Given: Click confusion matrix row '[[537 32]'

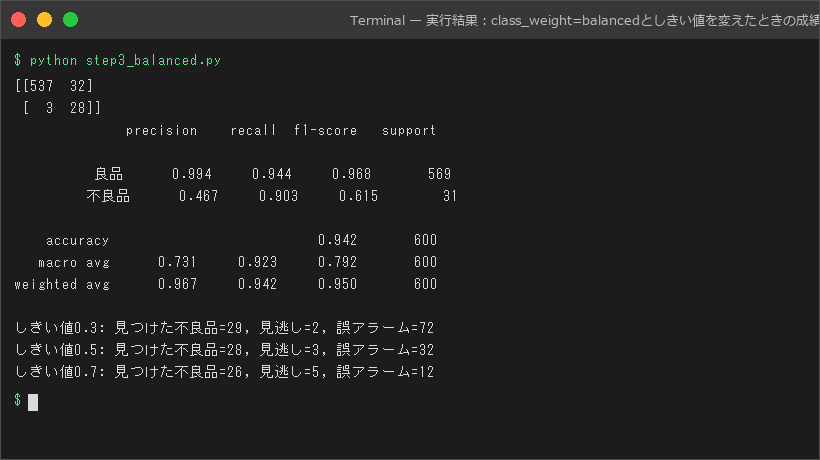Looking at the screenshot, I should (54, 86).
